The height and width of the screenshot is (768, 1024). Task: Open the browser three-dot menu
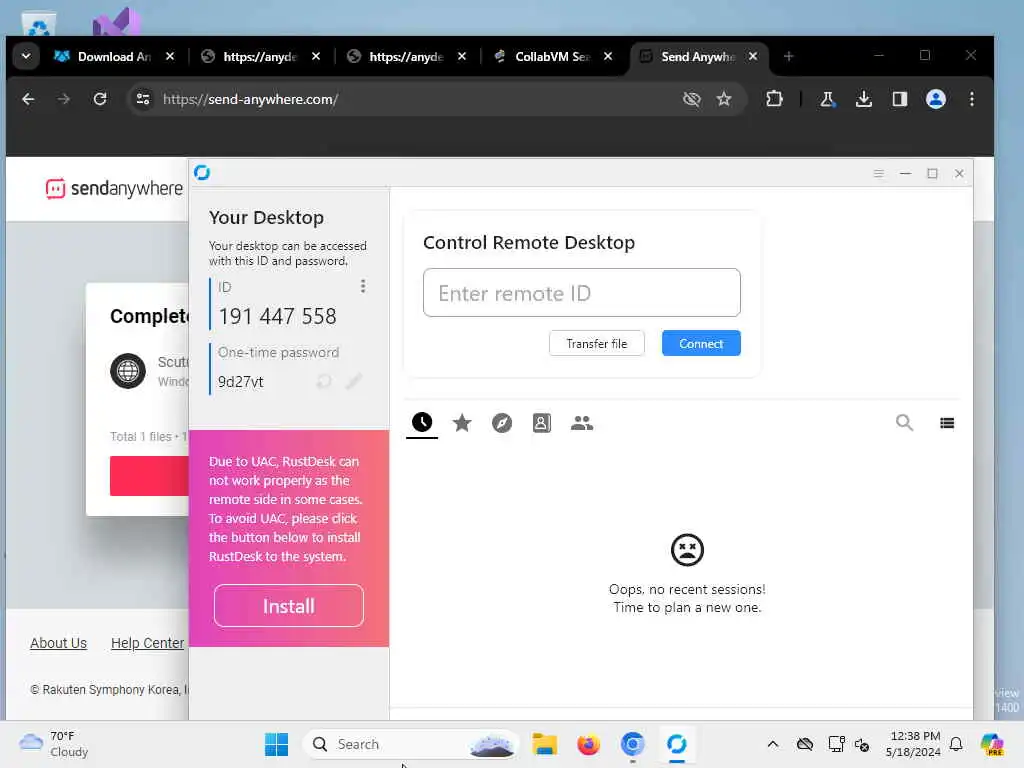(972, 99)
